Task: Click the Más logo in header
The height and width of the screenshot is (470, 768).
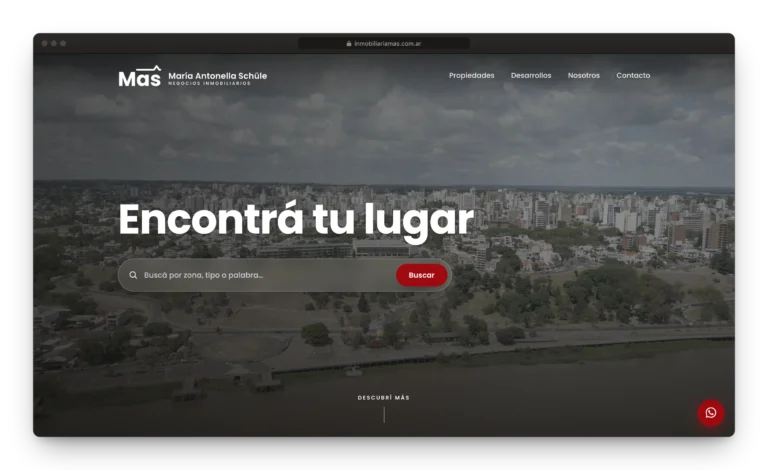Action: pyautogui.click(x=140, y=76)
